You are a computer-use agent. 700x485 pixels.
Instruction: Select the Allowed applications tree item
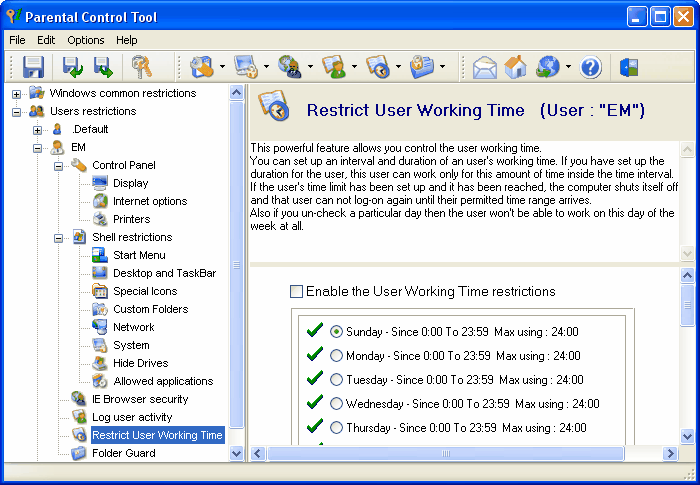click(x=163, y=381)
